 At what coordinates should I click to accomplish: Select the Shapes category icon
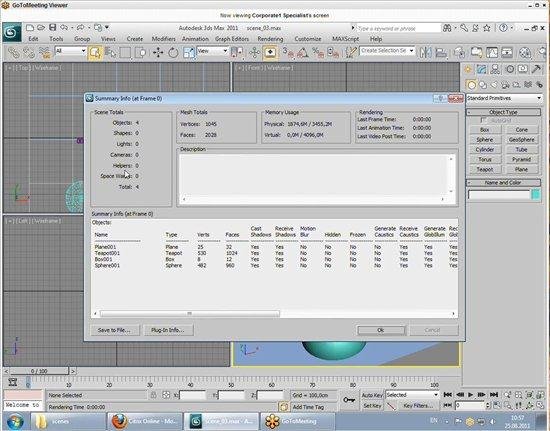483,85
